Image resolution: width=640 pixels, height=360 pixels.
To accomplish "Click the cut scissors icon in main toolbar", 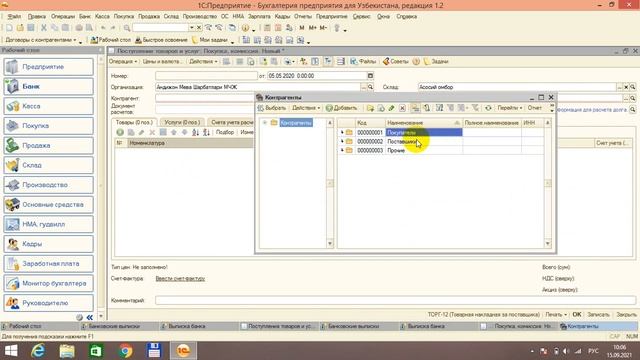I will [44, 28].
